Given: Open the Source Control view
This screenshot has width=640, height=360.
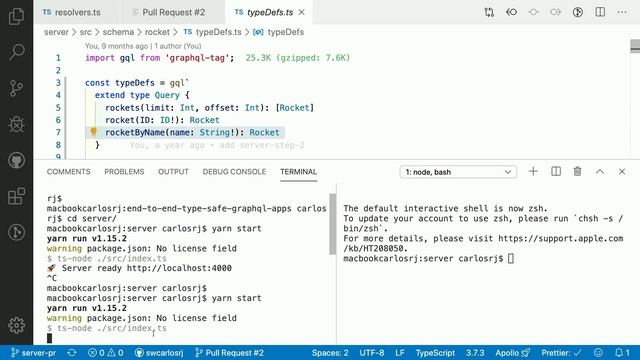Looking at the screenshot, I should [16, 88].
